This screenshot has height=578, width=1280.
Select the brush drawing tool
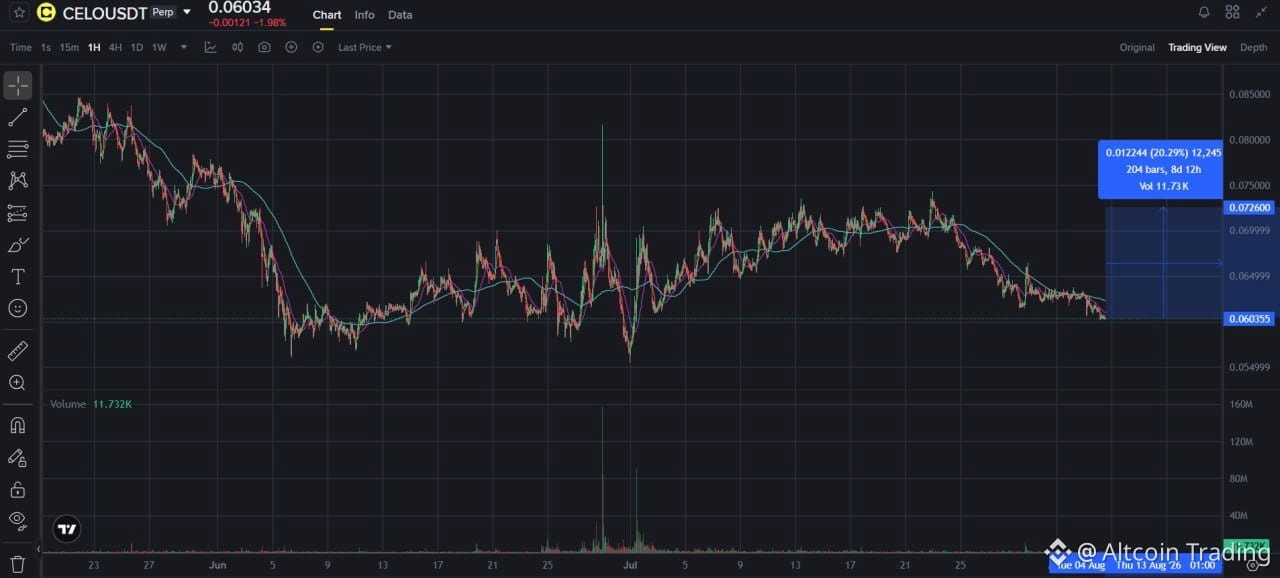click(x=18, y=245)
